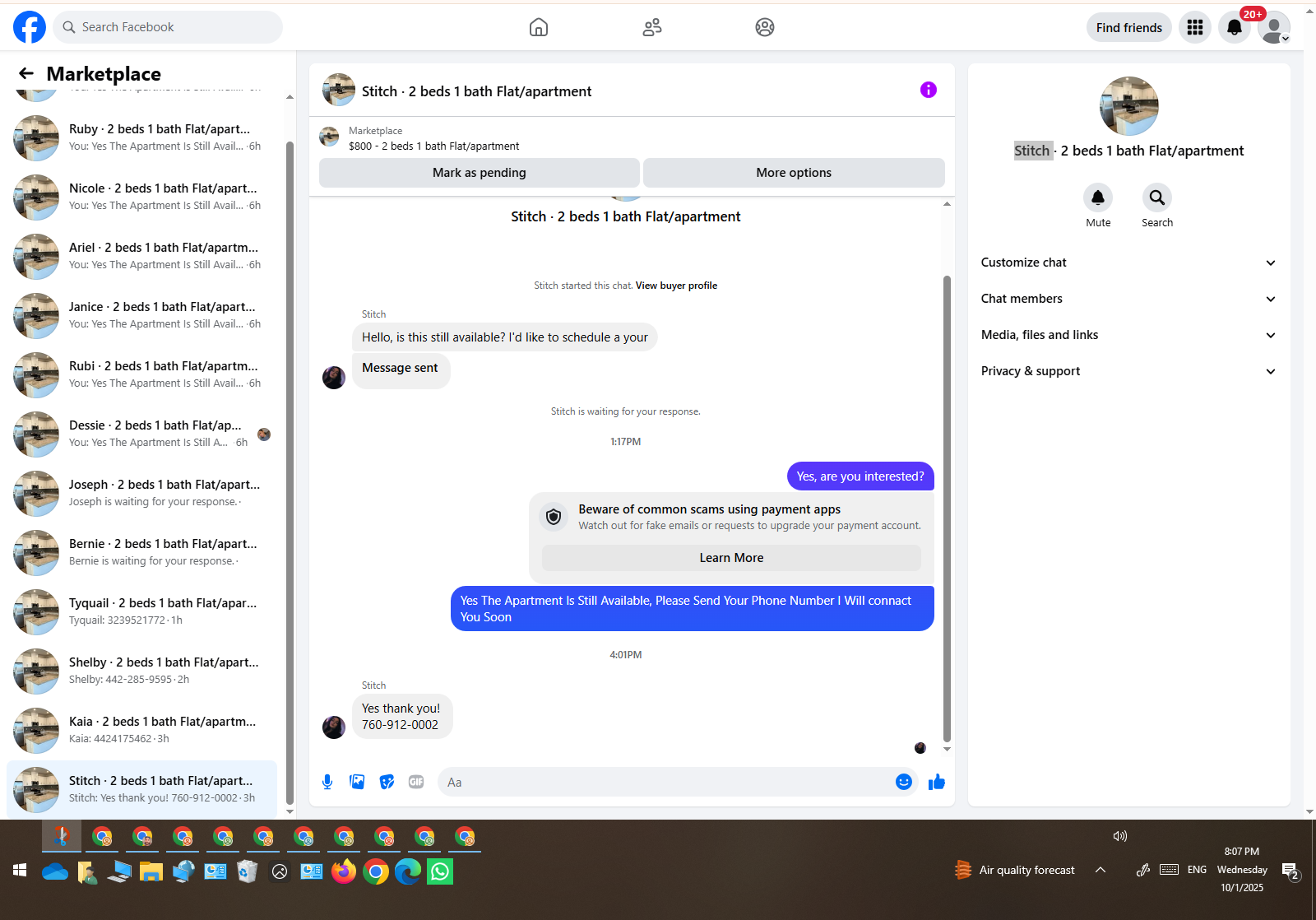Click the Mark as pending button
The height and width of the screenshot is (920, 1316).
480,173
